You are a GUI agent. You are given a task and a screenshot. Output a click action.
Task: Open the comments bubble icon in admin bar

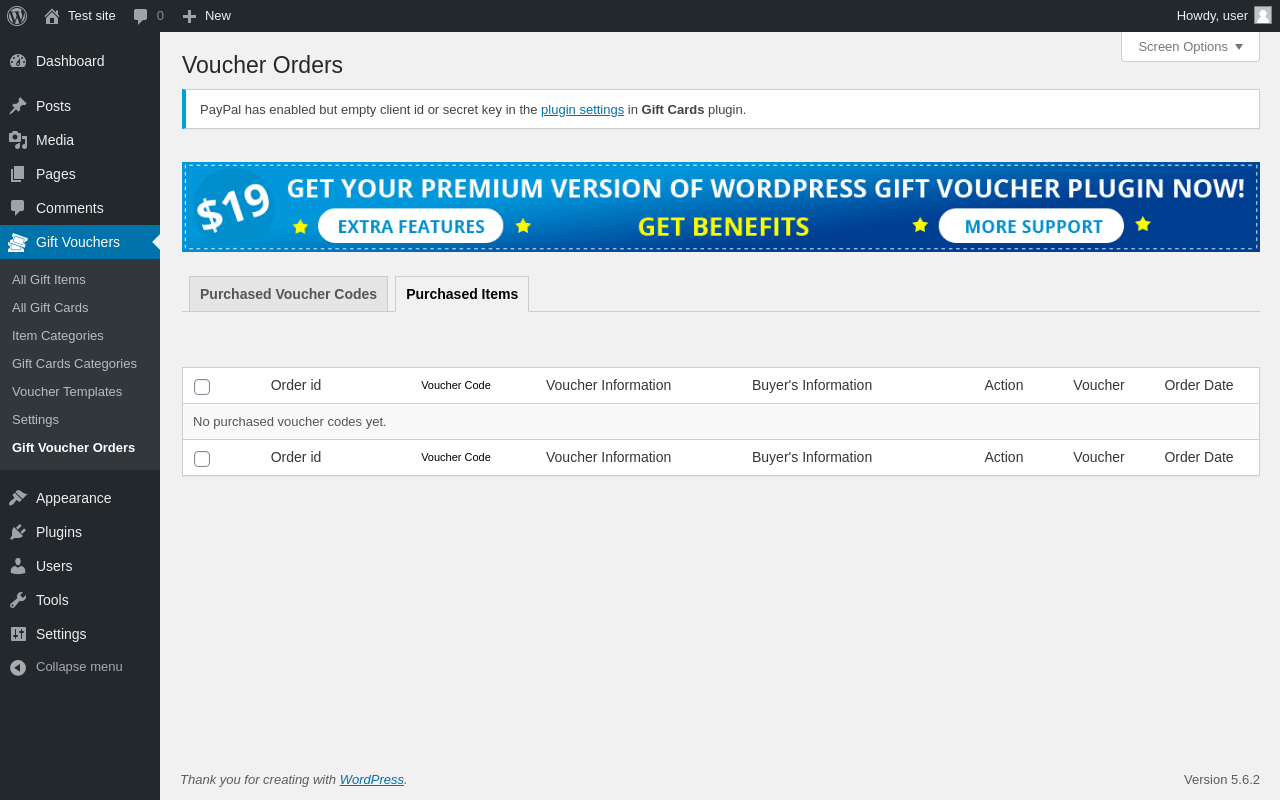[141, 16]
